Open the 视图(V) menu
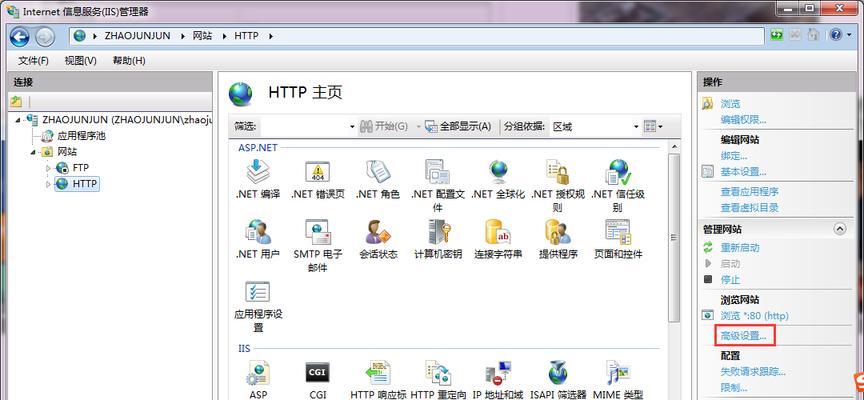The image size is (864, 400). point(80,61)
